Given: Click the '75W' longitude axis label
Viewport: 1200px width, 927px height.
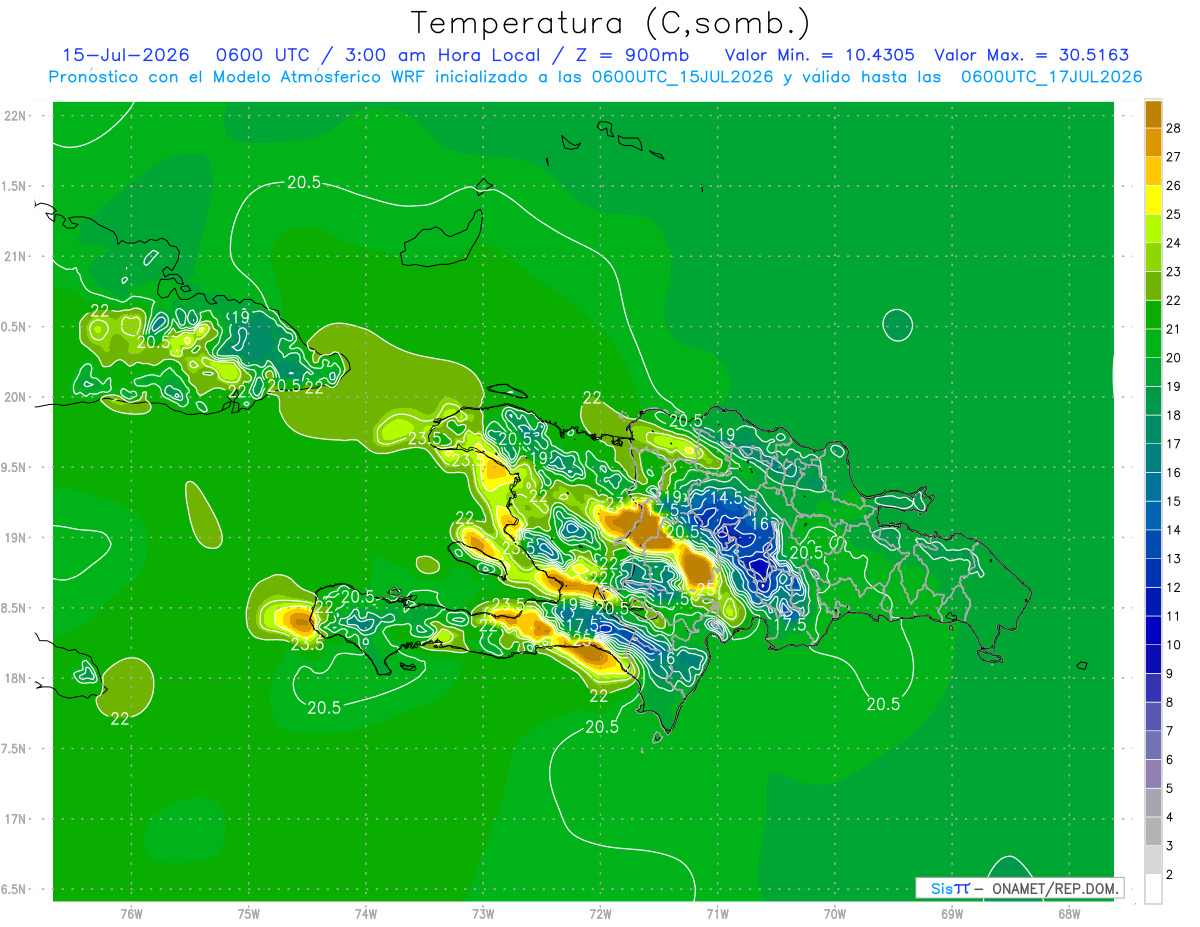Looking at the screenshot, I should tap(249, 913).
